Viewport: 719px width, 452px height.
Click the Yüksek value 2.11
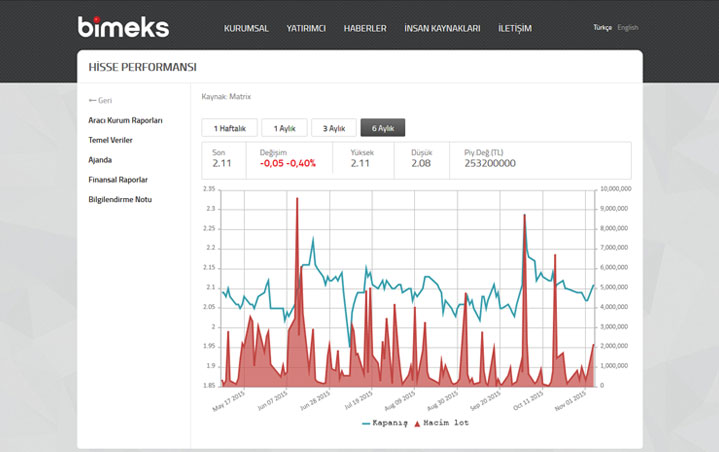(x=360, y=163)
